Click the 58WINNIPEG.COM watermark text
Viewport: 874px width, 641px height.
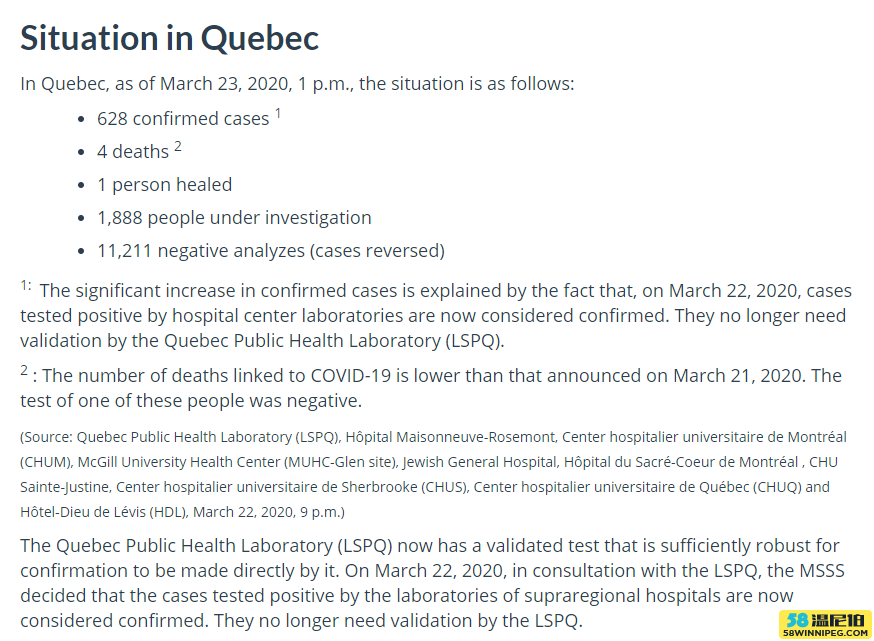826,633
